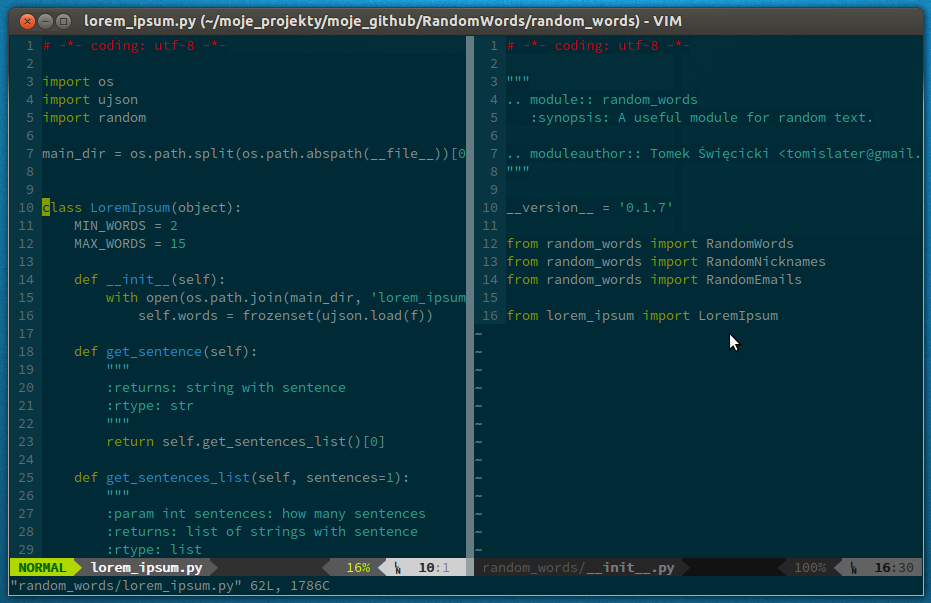
Task: Click 'import RandomEmails' line in right pane
Action: pyautogui.click(x=654, y=280)
